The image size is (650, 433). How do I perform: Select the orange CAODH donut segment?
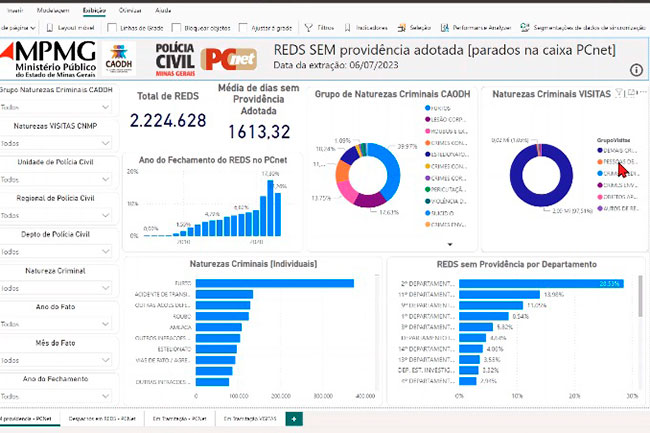pos(342,171)
